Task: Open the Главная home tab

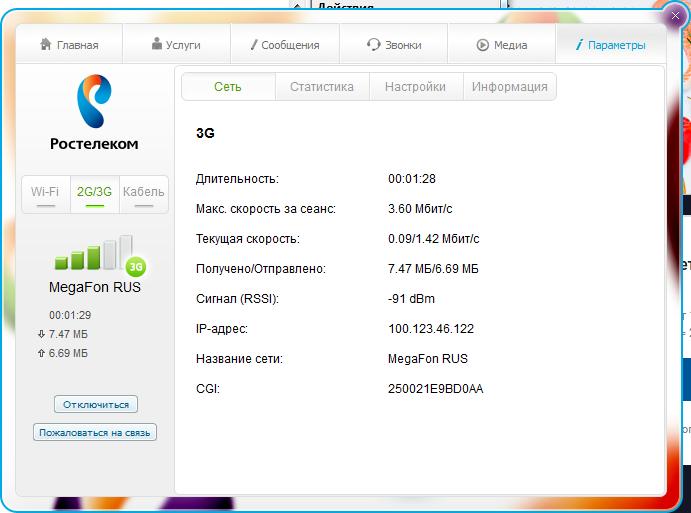Action: (69, 45)
